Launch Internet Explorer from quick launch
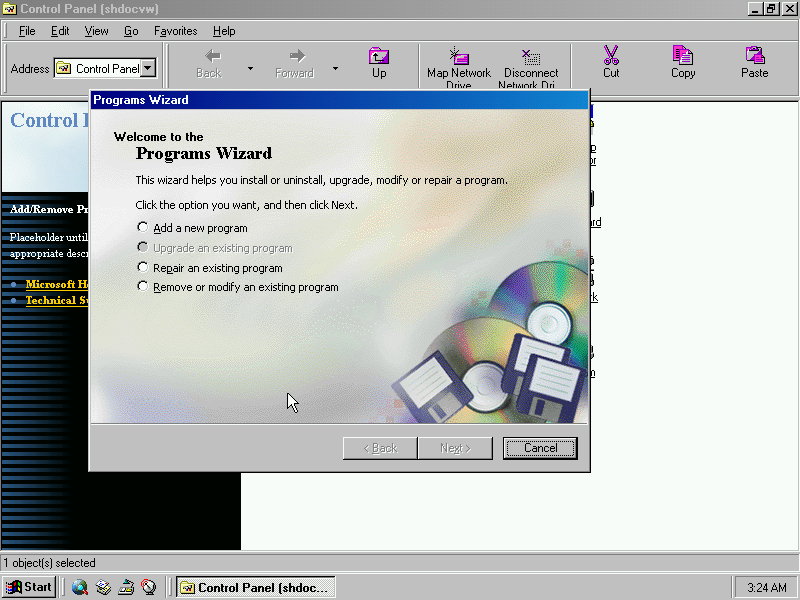Viewport: 800px width, 600px height. point(79,587)
